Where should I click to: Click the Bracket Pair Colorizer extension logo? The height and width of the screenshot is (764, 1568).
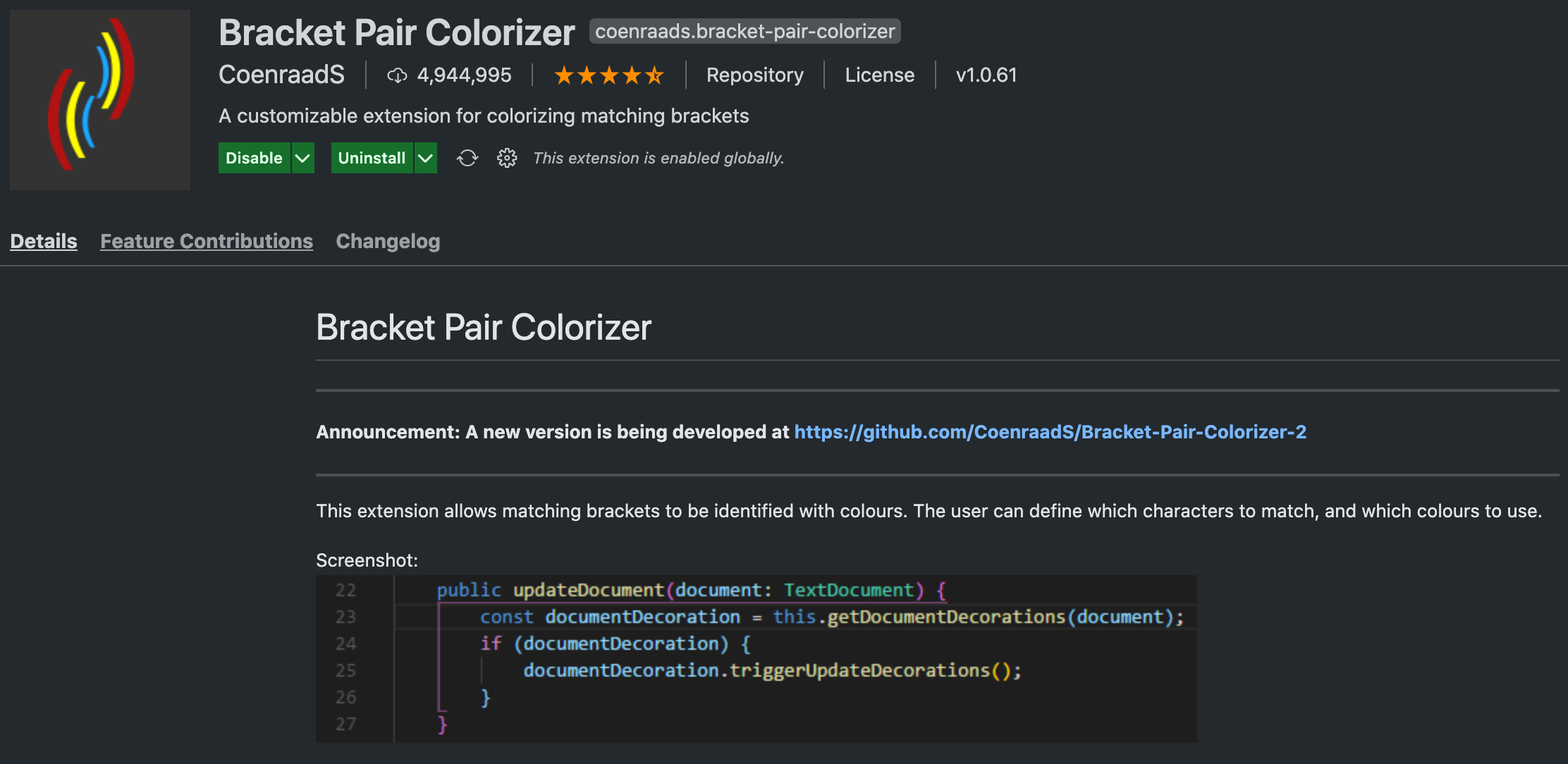click(x=100, y=99)
